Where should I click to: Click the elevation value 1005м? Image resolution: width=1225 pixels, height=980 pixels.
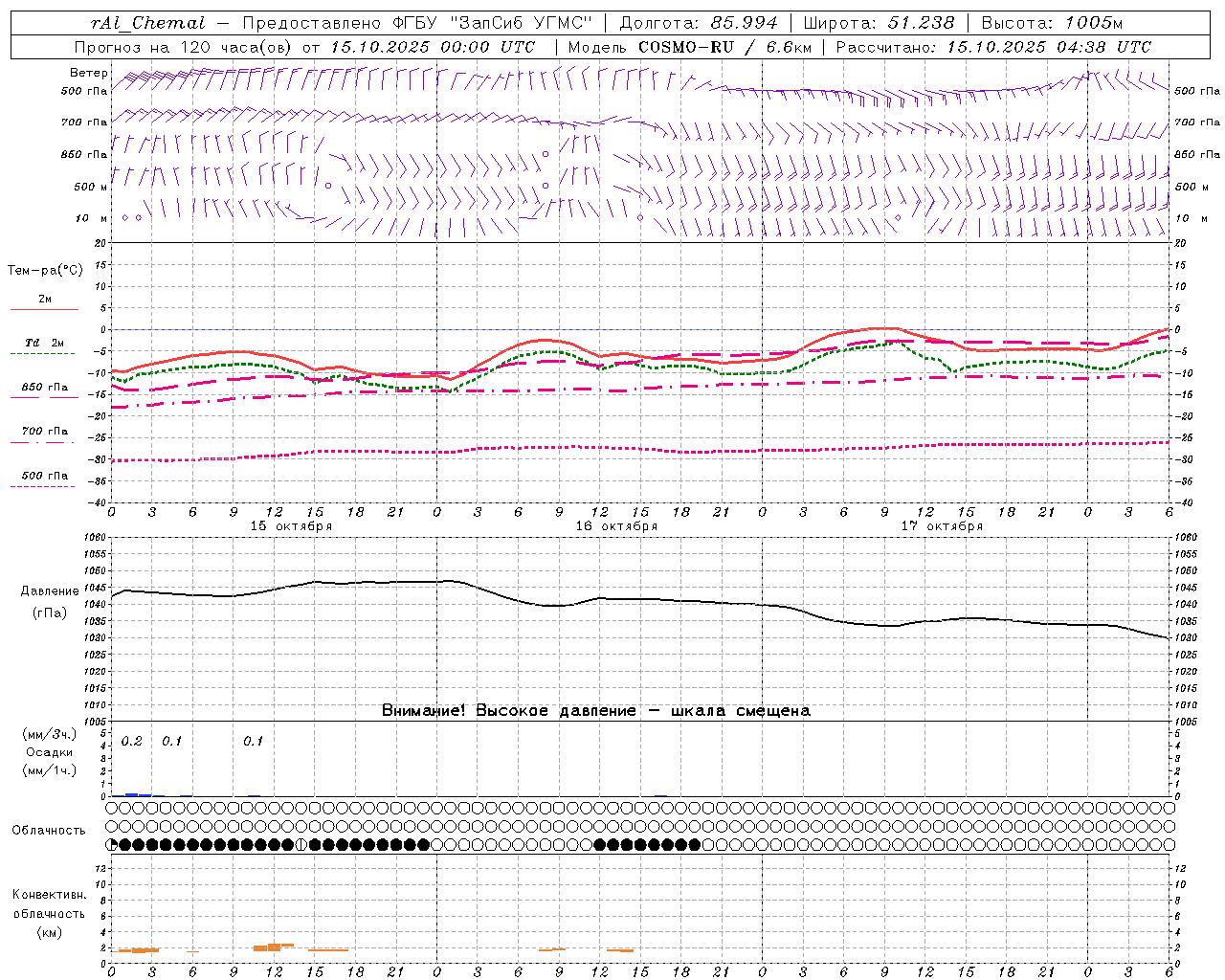[x=1092, y=23]
